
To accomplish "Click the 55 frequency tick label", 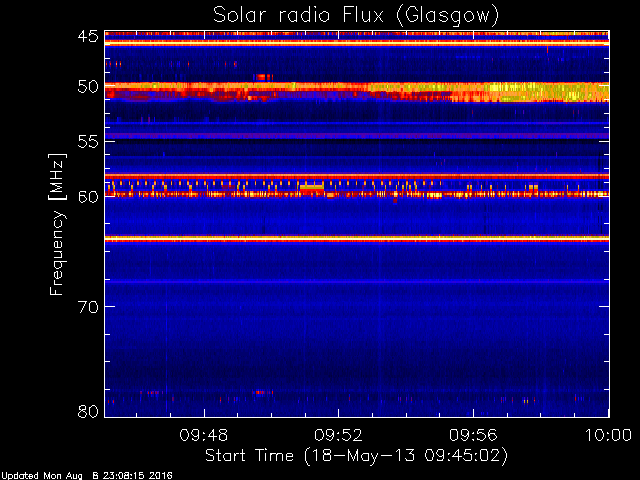I will (88, 142).
